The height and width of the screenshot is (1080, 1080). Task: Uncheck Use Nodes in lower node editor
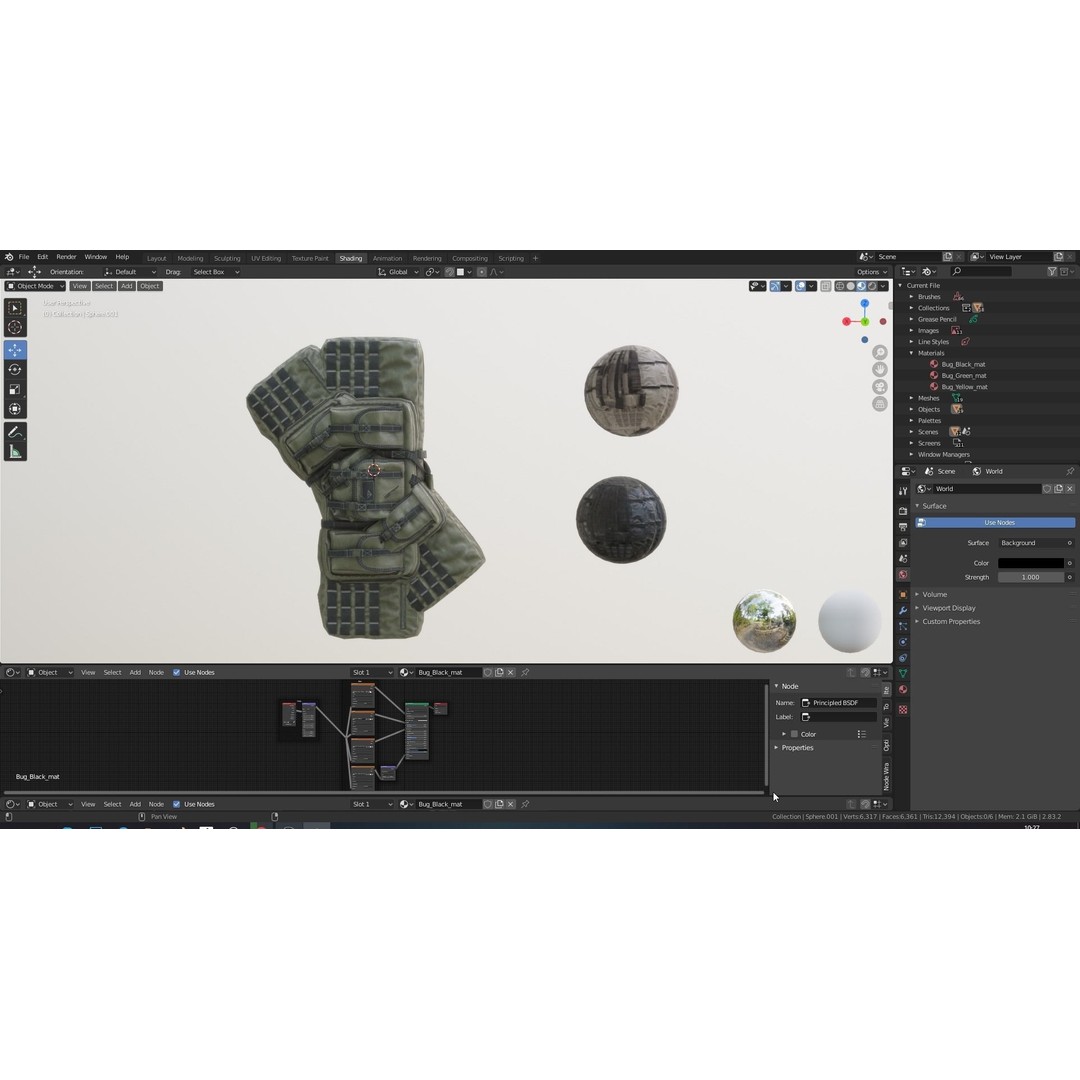(176, 804)
